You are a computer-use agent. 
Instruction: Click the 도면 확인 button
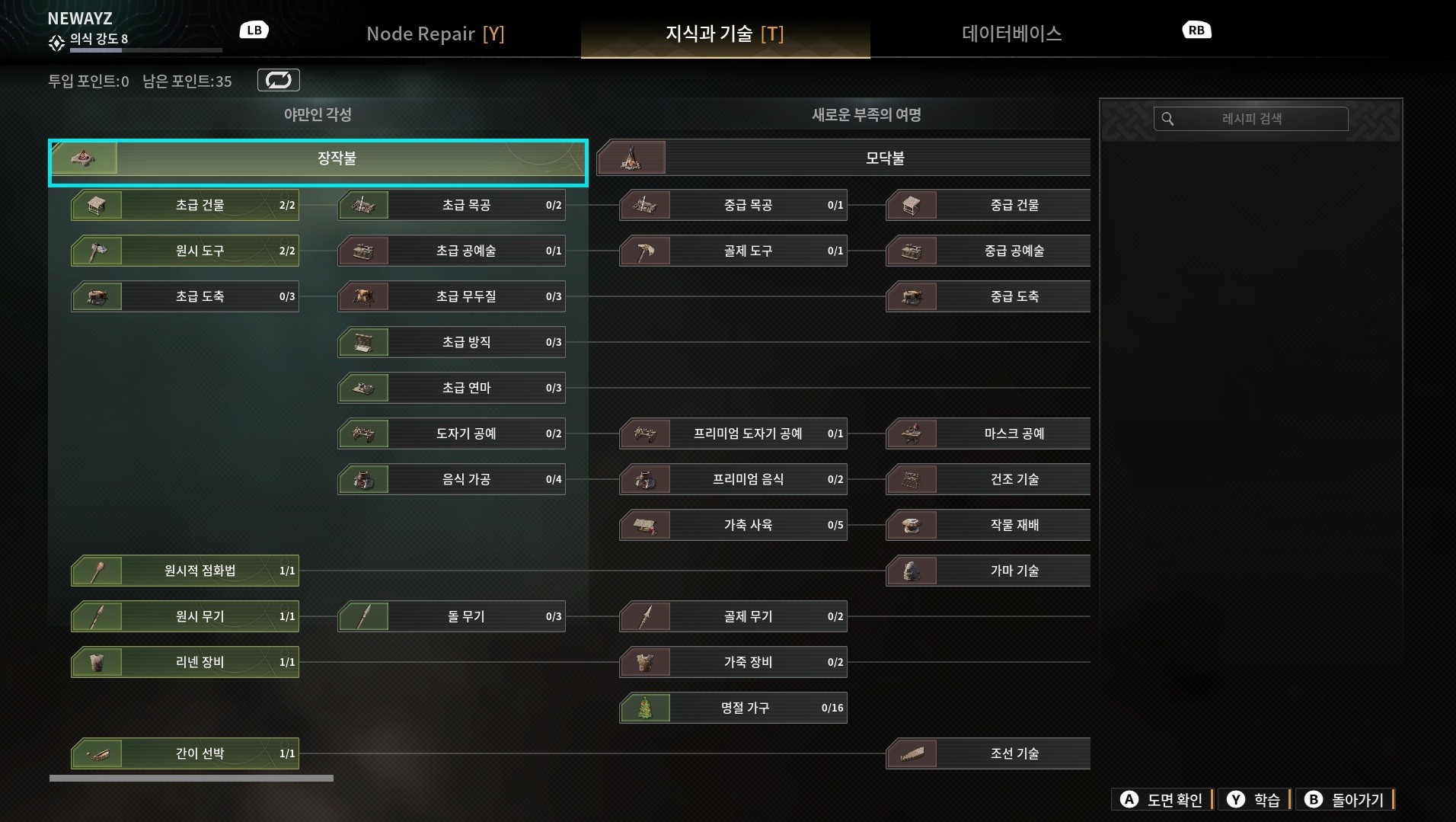(x=1162, y=799)
